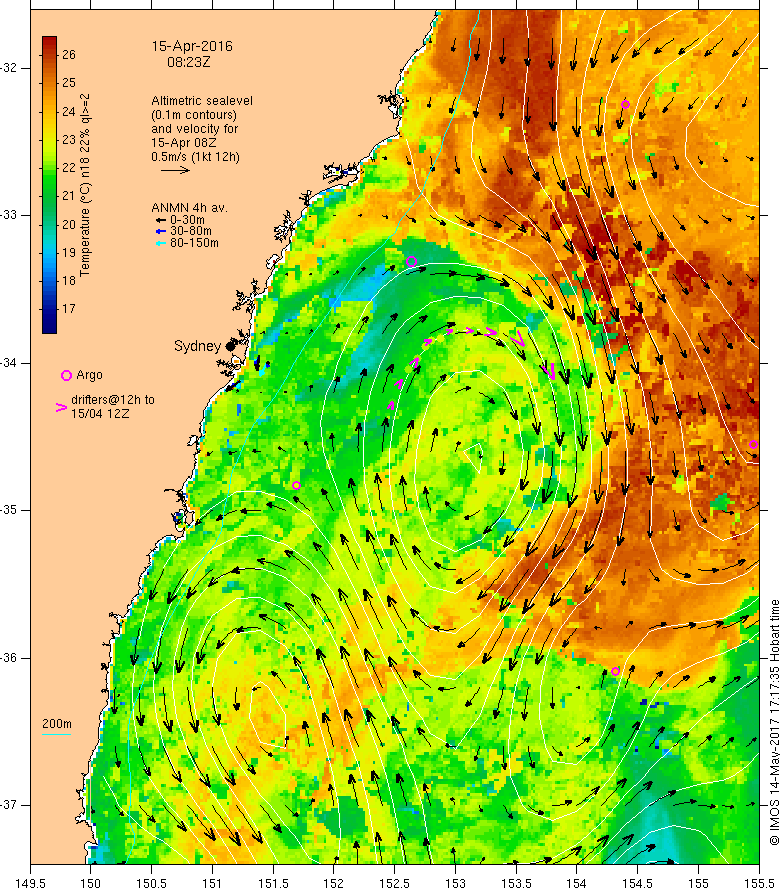Viewport: 780px width, 890px height.
Task: Click the '0.5m/s (1kt 12h)' scale text
Action: pyautogui.click(x=195, y=157)
